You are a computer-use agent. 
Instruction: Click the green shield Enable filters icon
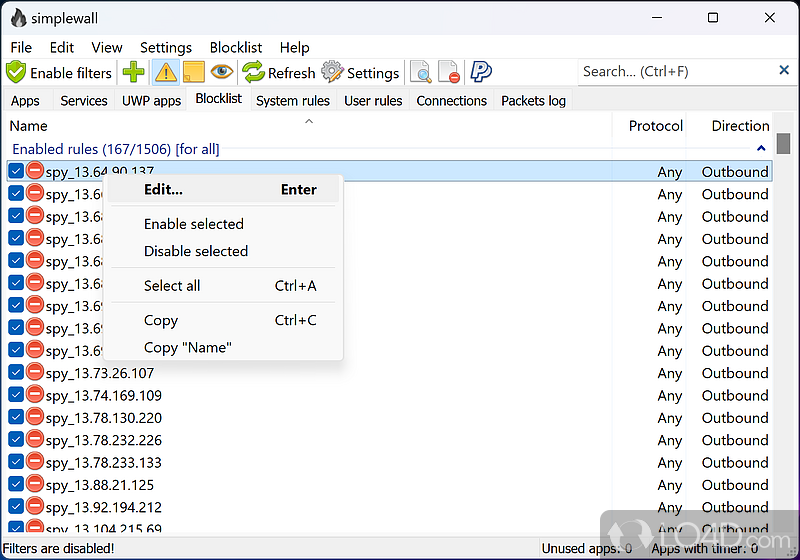(x=16, y=72)
